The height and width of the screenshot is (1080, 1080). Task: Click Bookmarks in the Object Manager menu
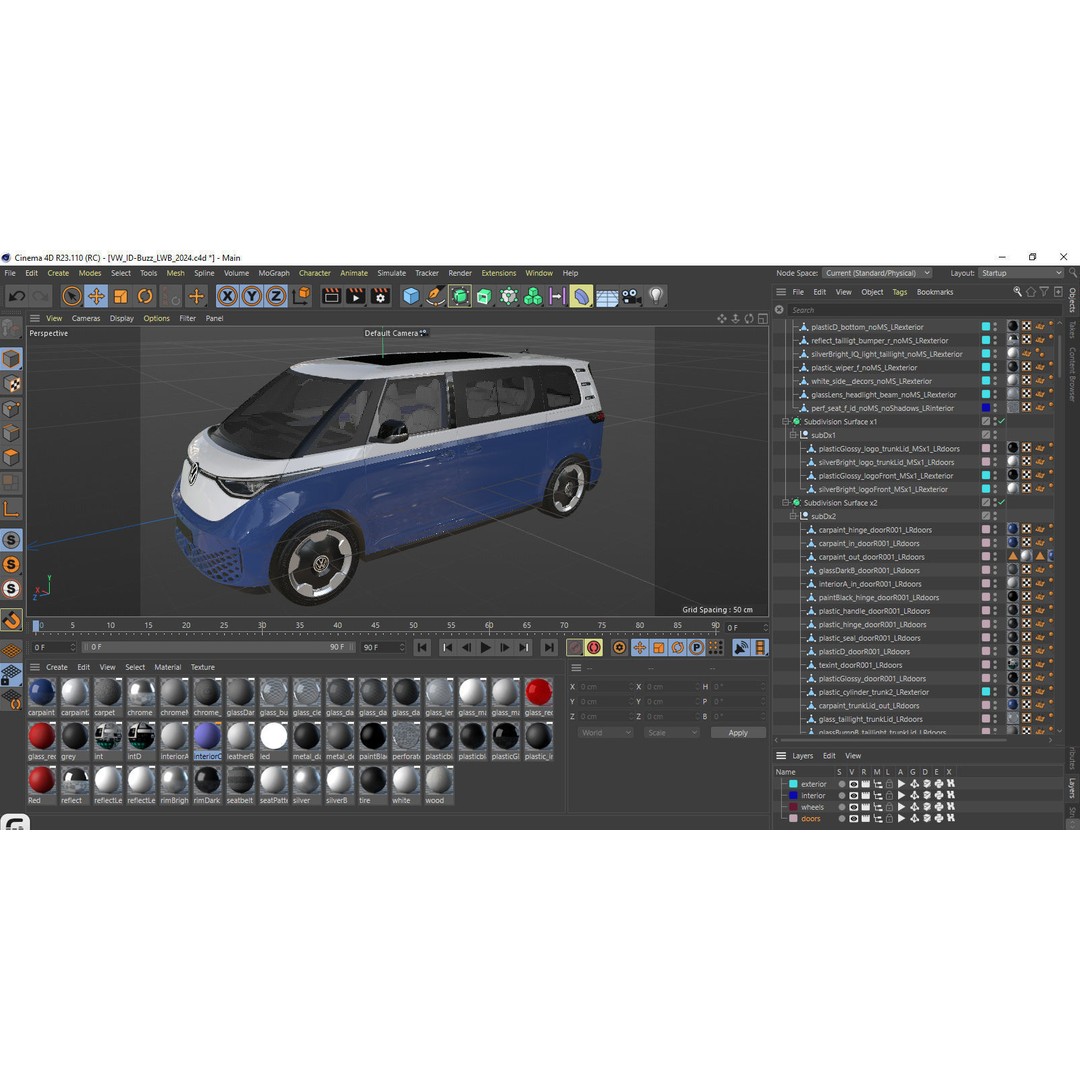(935, 291)
